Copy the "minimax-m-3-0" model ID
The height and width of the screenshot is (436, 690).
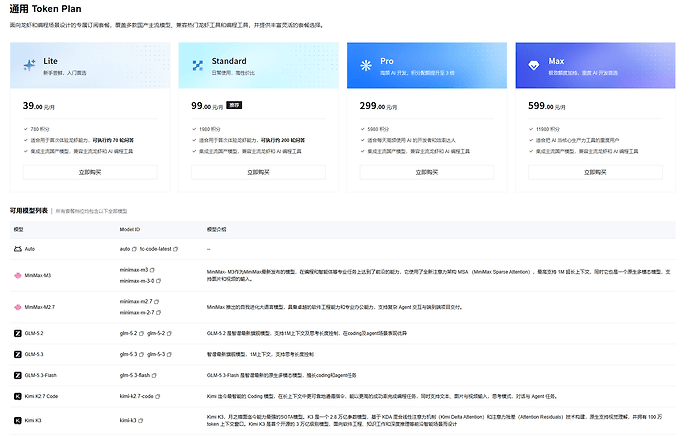(158, 281)
